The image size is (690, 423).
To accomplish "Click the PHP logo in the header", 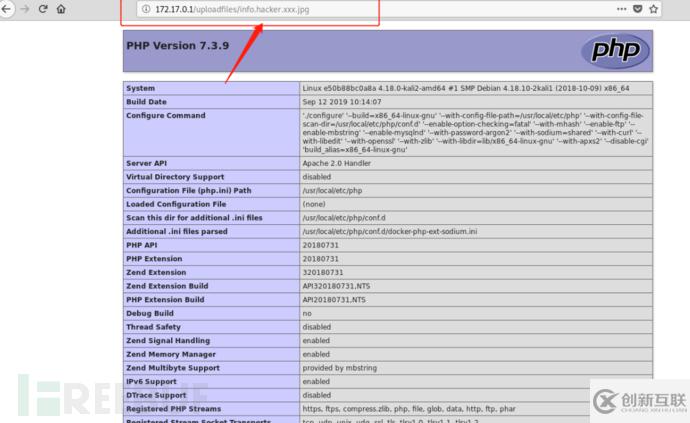I will pos(616,51).
